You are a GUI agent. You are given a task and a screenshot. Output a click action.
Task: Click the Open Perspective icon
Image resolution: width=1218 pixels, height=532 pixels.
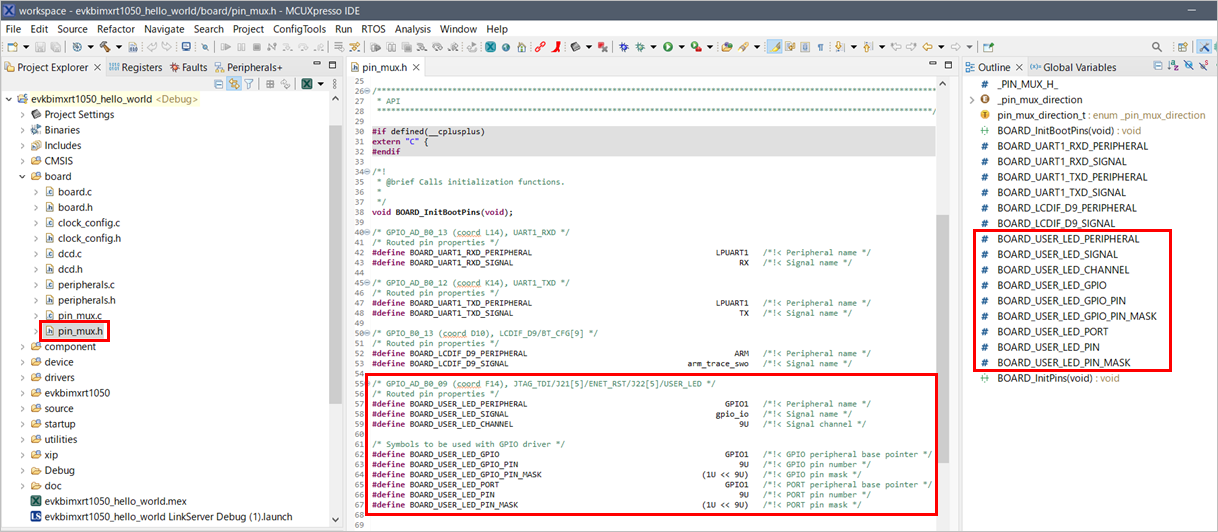click(1183, 46)
